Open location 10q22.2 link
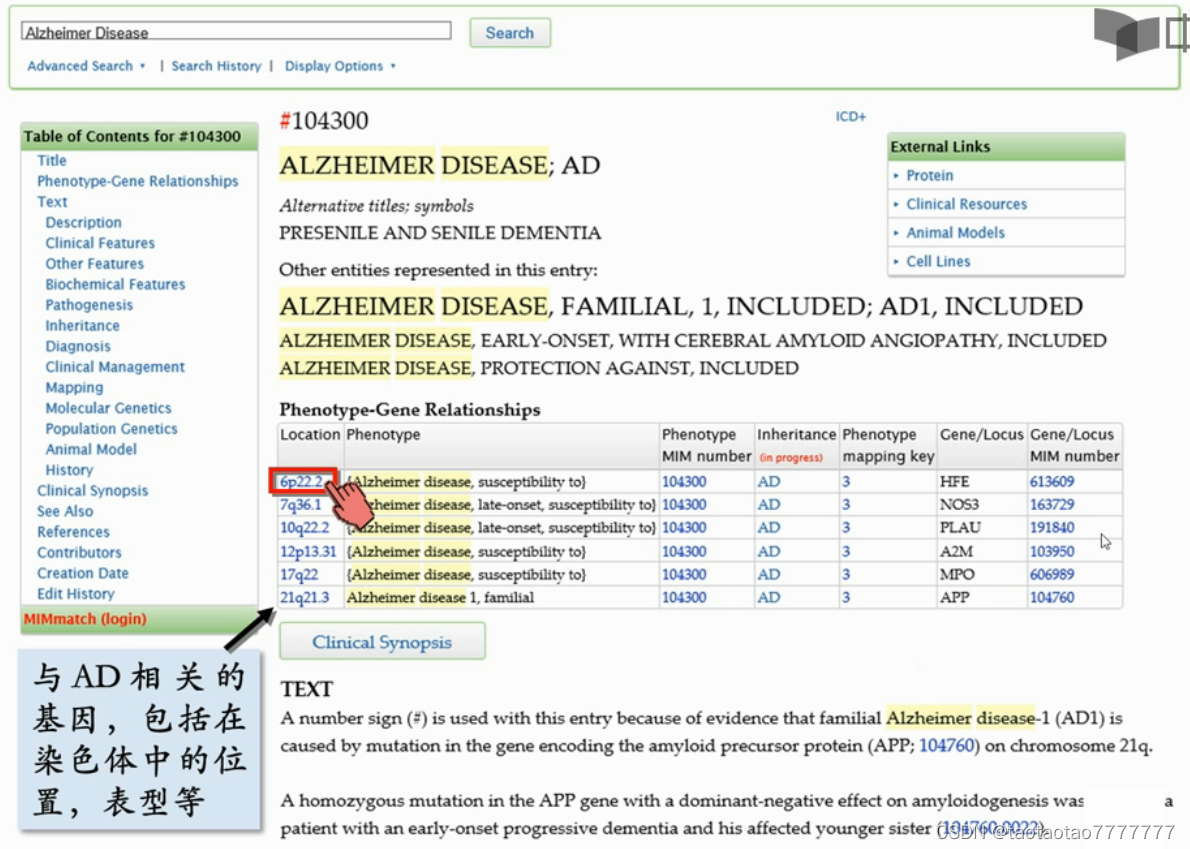Screen dimensions: 1190x849 click(x=304, y=527)
